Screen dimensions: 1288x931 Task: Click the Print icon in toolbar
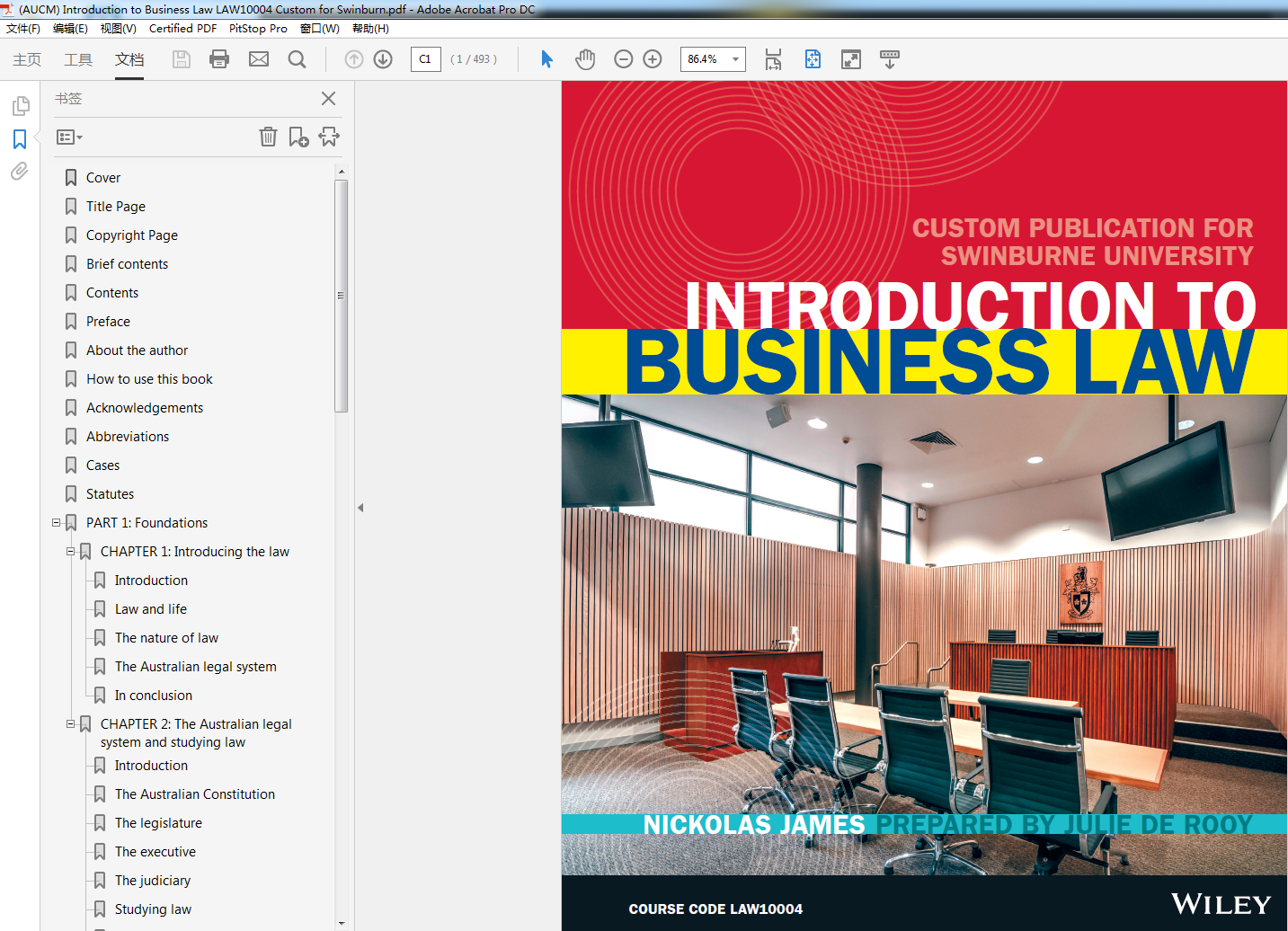[219, 59]
